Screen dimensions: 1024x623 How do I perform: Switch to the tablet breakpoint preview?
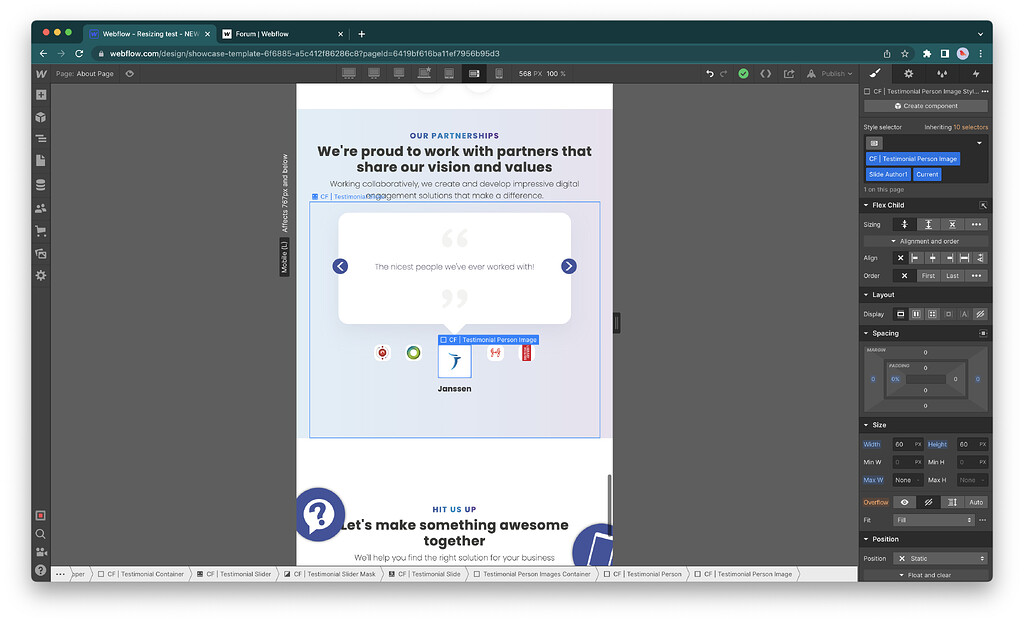pos(448,72)
